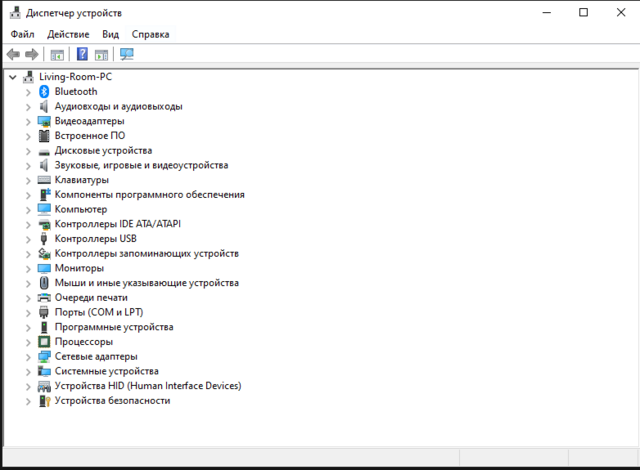Open the Справка menu

[150, 34]
